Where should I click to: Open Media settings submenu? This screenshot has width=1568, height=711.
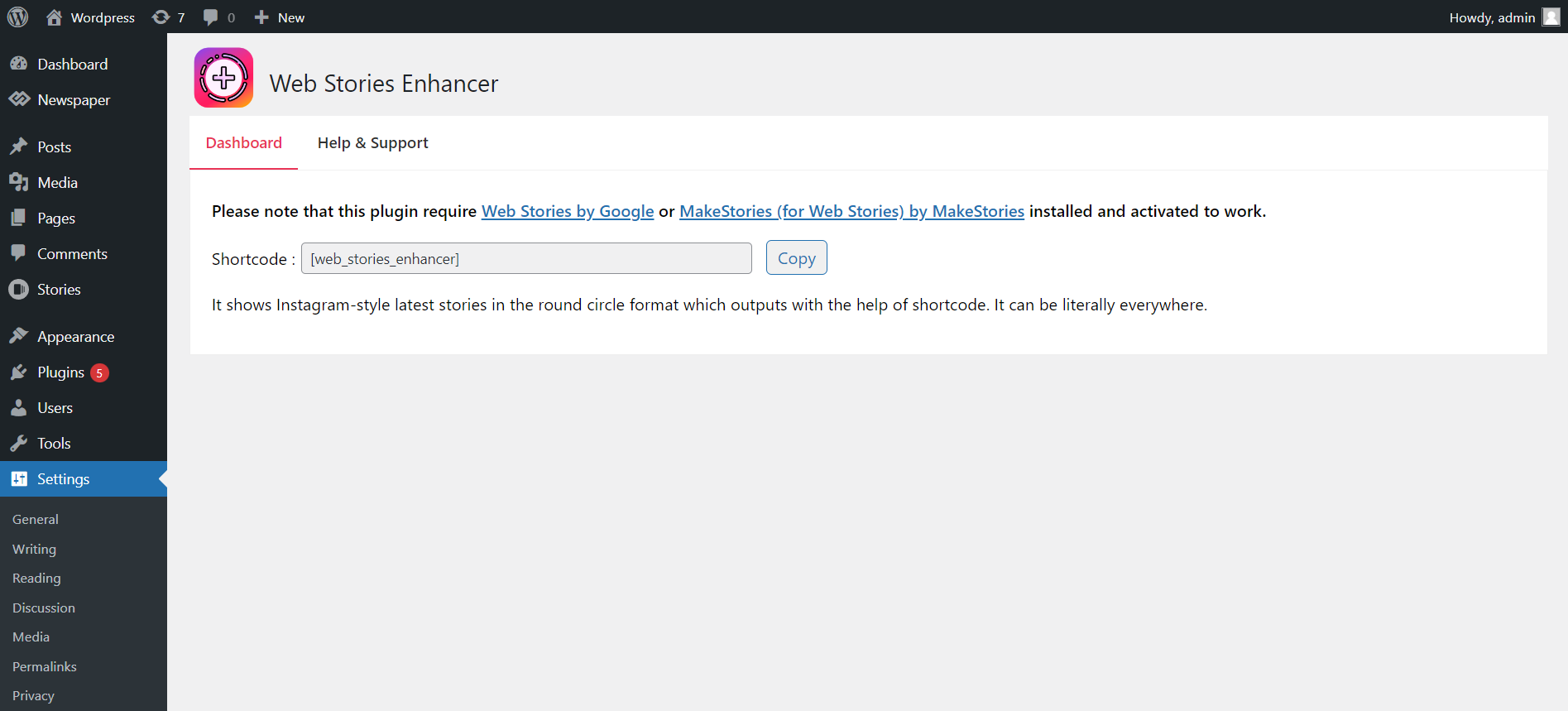click(x=31, y=637)
